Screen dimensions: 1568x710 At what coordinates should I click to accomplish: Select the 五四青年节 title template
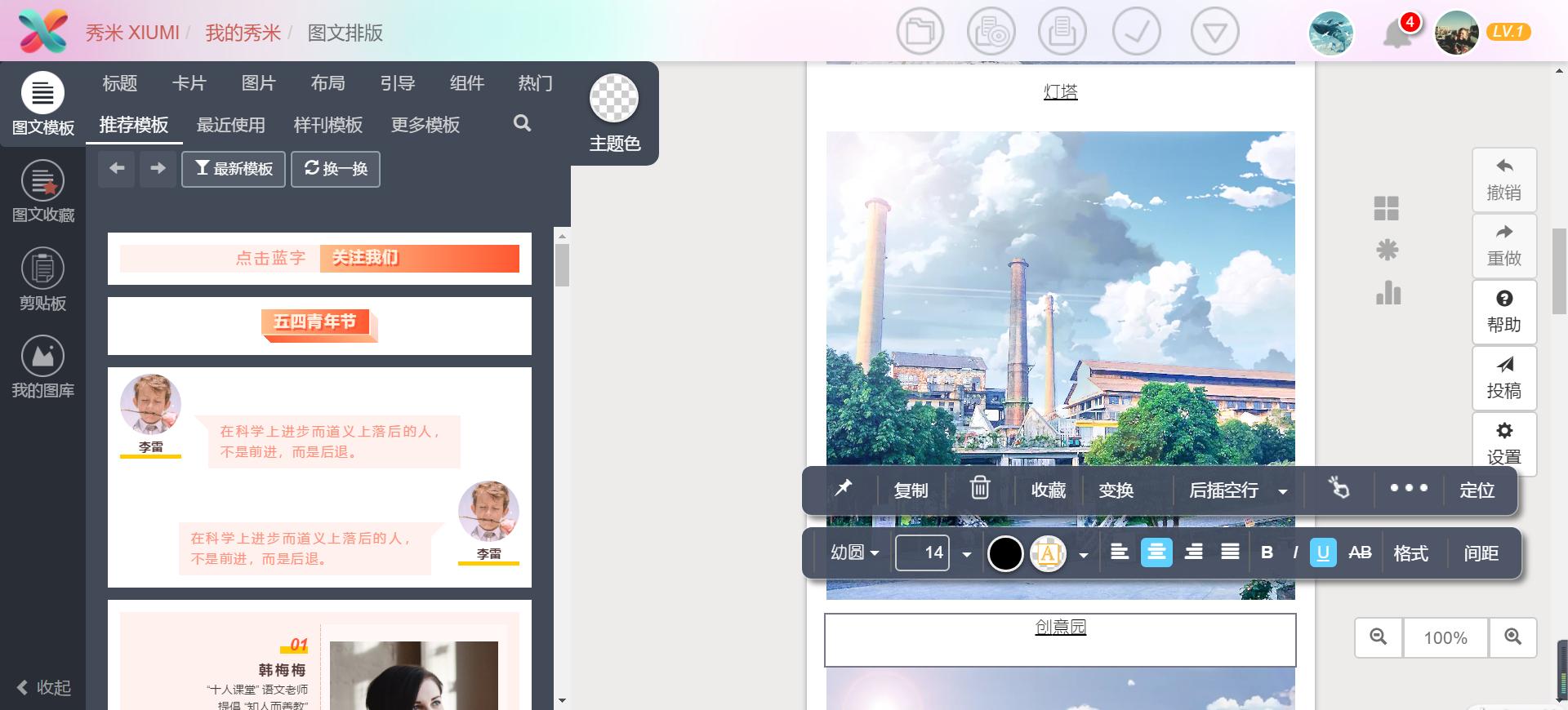coord(319,326)
